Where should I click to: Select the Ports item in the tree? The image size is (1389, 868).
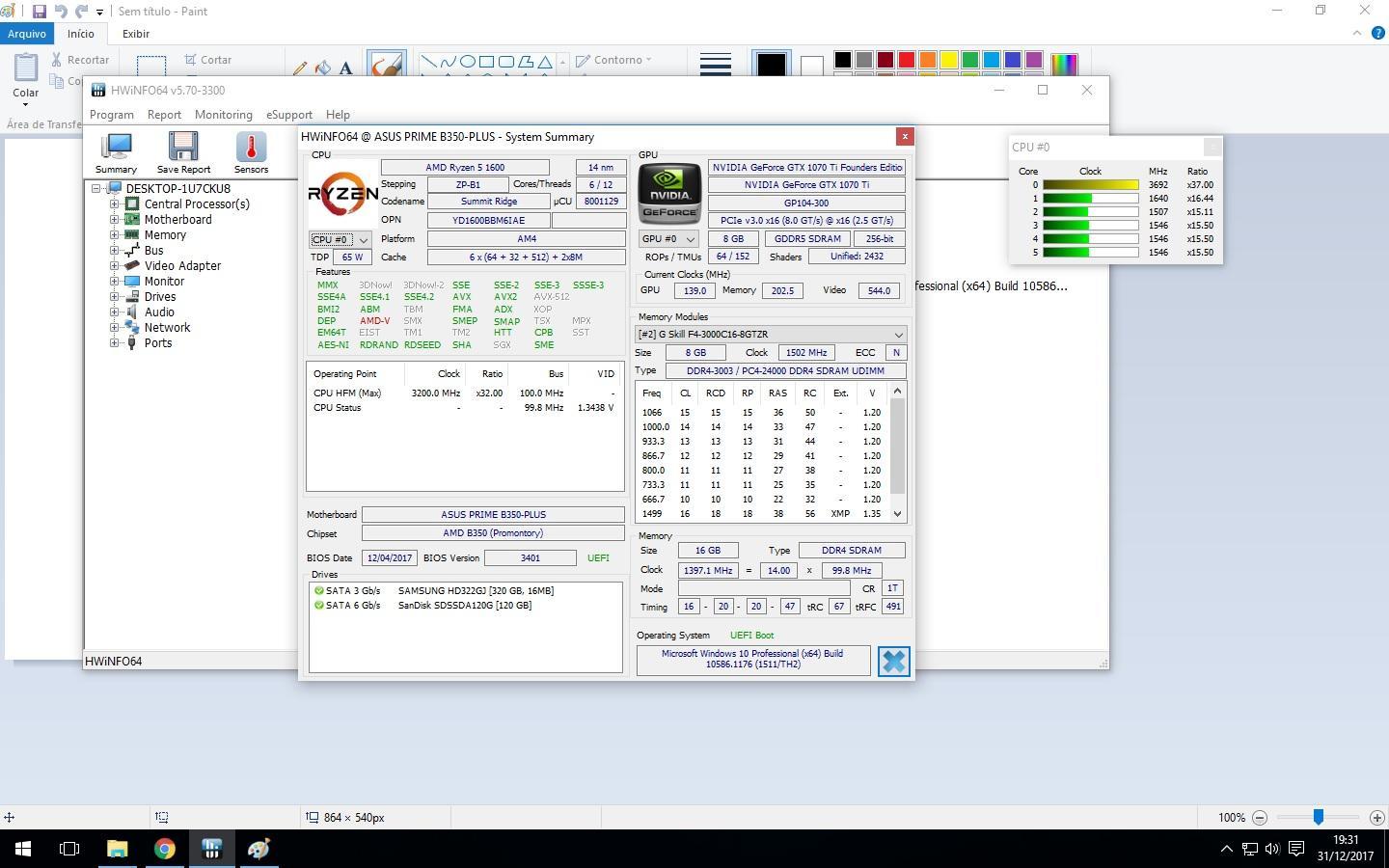point(158,342)
